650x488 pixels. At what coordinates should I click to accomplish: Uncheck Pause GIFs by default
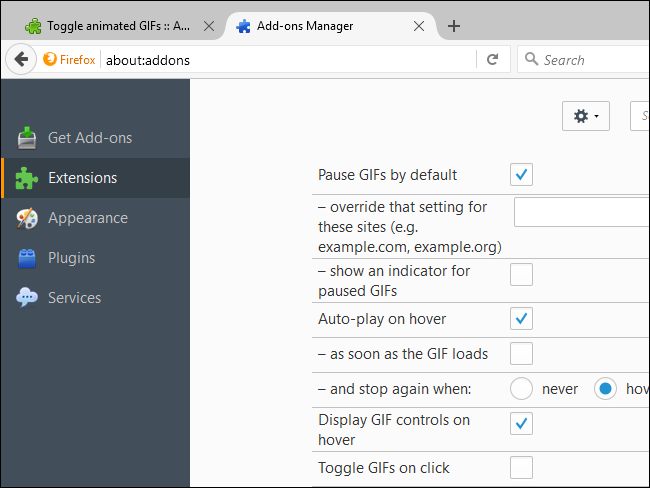pyautogui.click(x=521, y=175)
